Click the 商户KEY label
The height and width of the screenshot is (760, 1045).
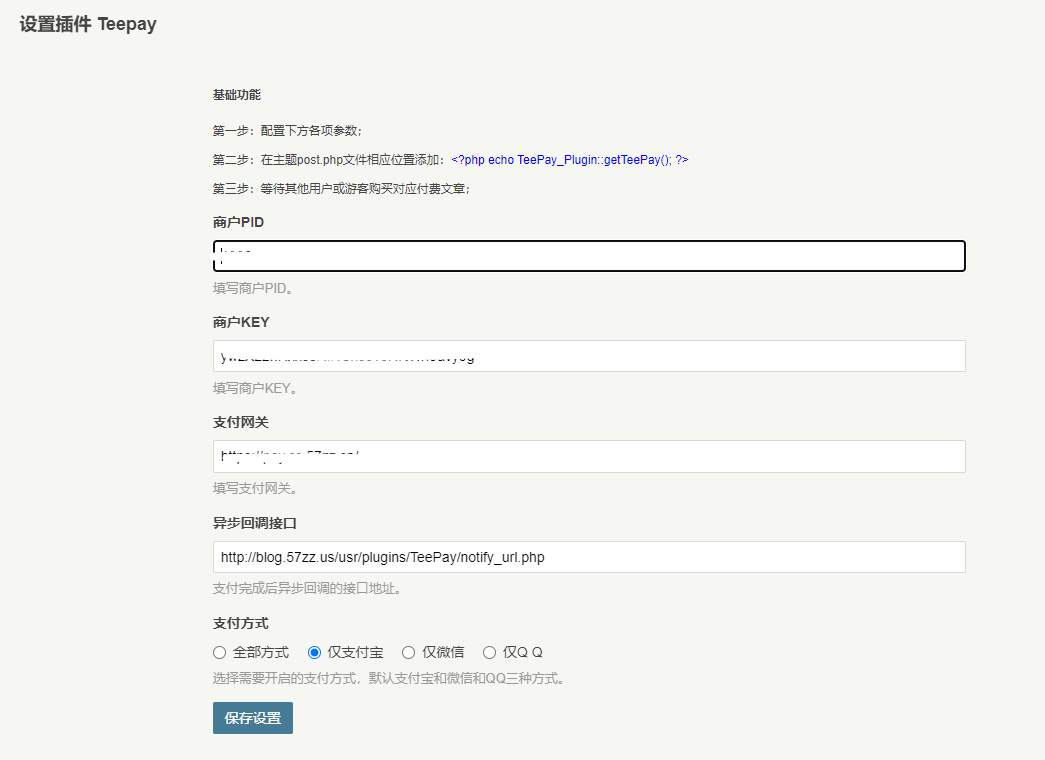(x=241, y=322)
